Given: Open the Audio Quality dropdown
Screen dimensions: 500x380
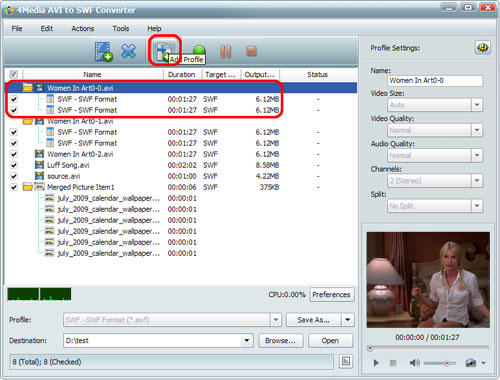Looking at the screenshot, I should [477, 155].
